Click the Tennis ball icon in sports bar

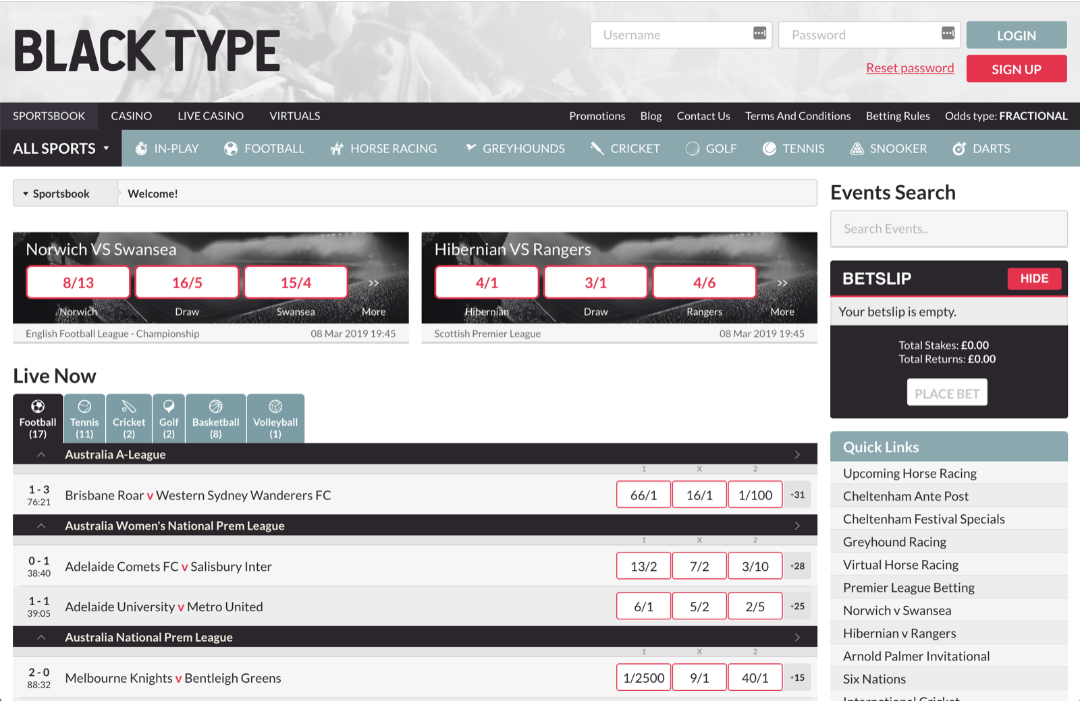click(x=769, y=149)
